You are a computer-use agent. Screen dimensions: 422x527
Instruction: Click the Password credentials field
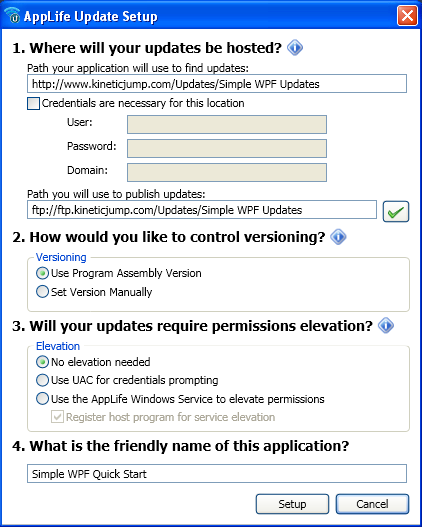(227, 148)
